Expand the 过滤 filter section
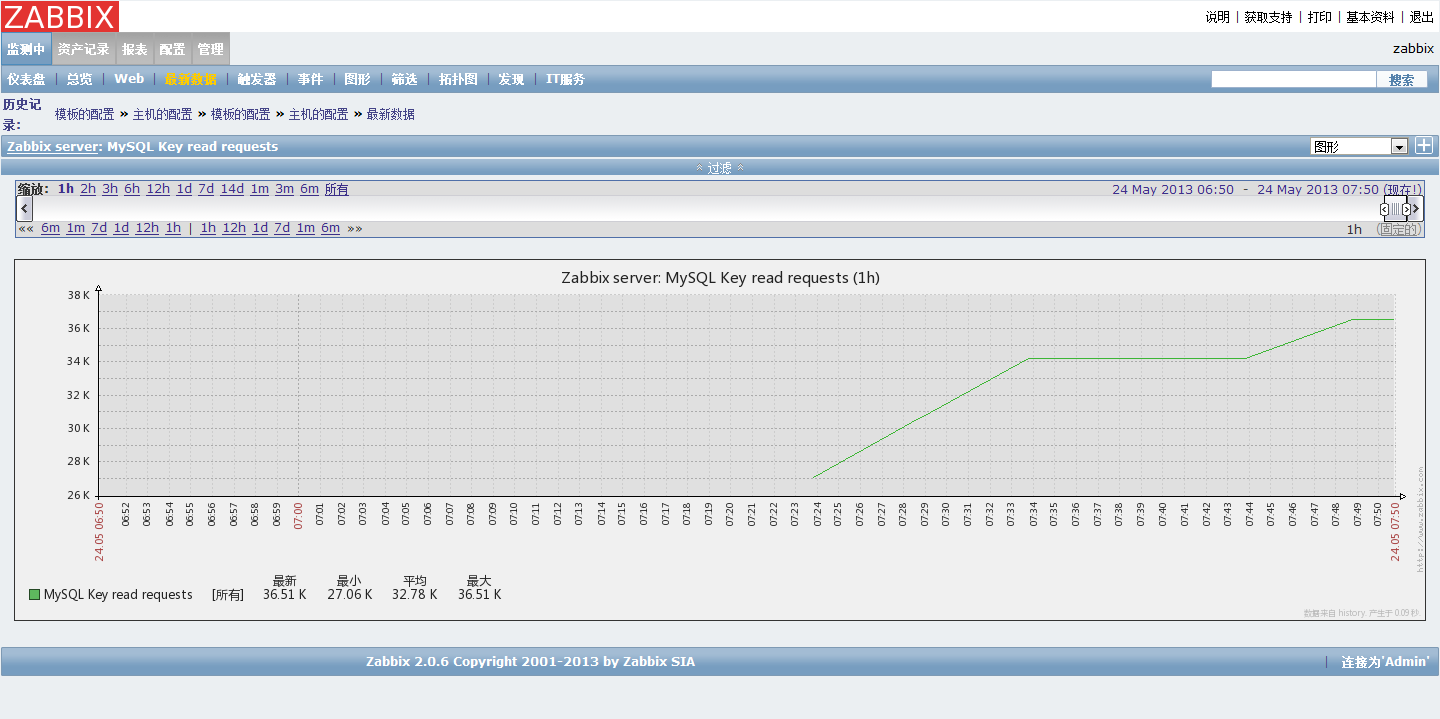This screenshot has height=719, width=1440. click(720, 168)
